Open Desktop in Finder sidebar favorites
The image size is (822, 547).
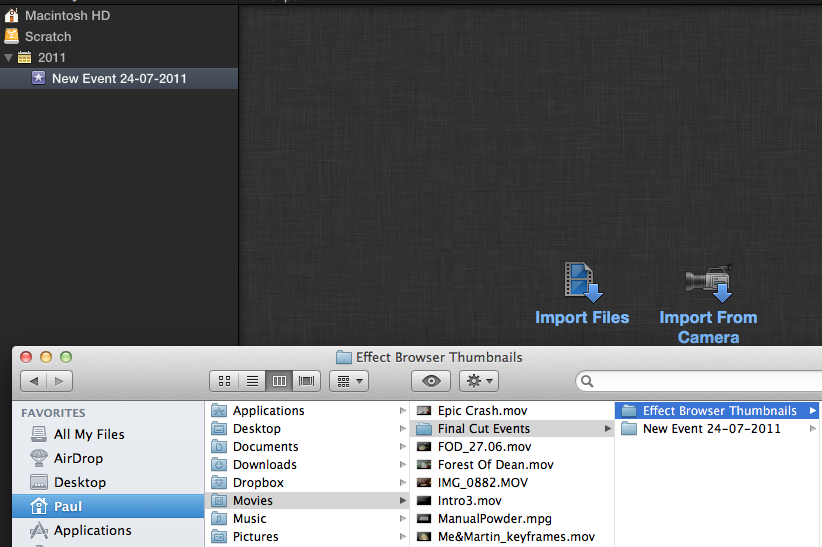(x=108, y=482)
